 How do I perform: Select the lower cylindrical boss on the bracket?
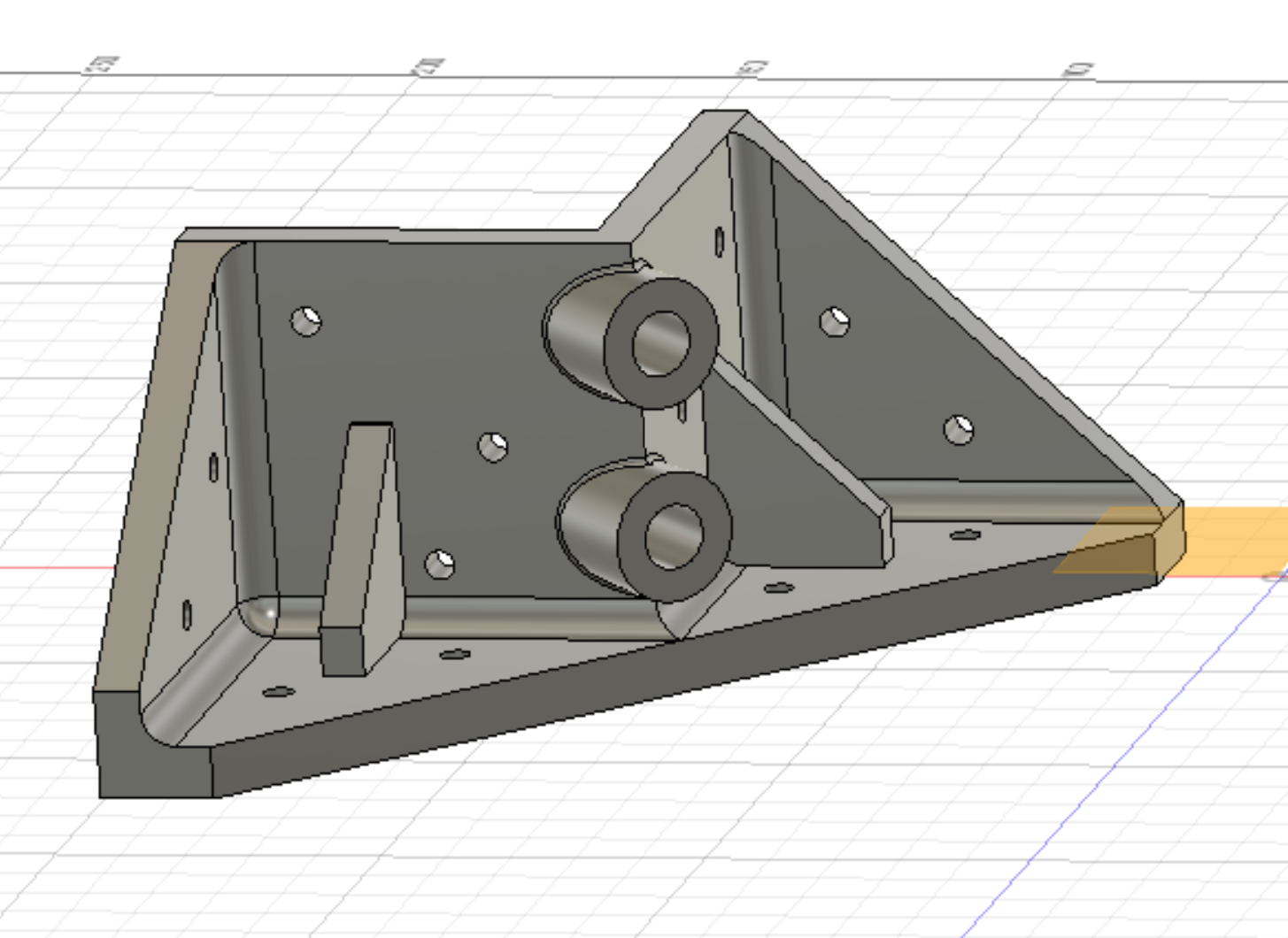point(644,530)
